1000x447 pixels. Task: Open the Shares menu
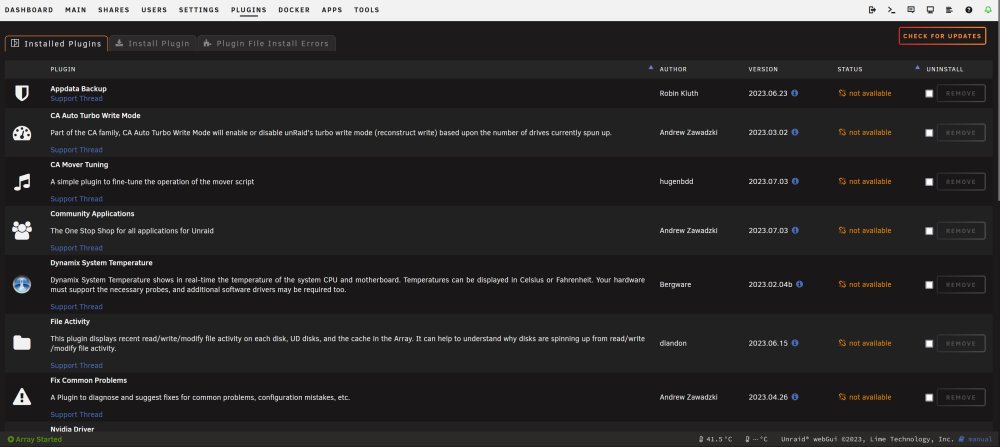point(114,10)
